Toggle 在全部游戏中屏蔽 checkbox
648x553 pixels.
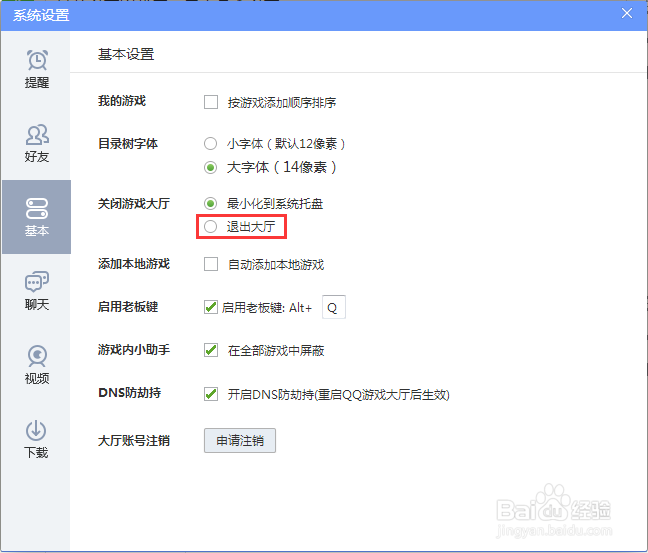[x=211, y=350]
